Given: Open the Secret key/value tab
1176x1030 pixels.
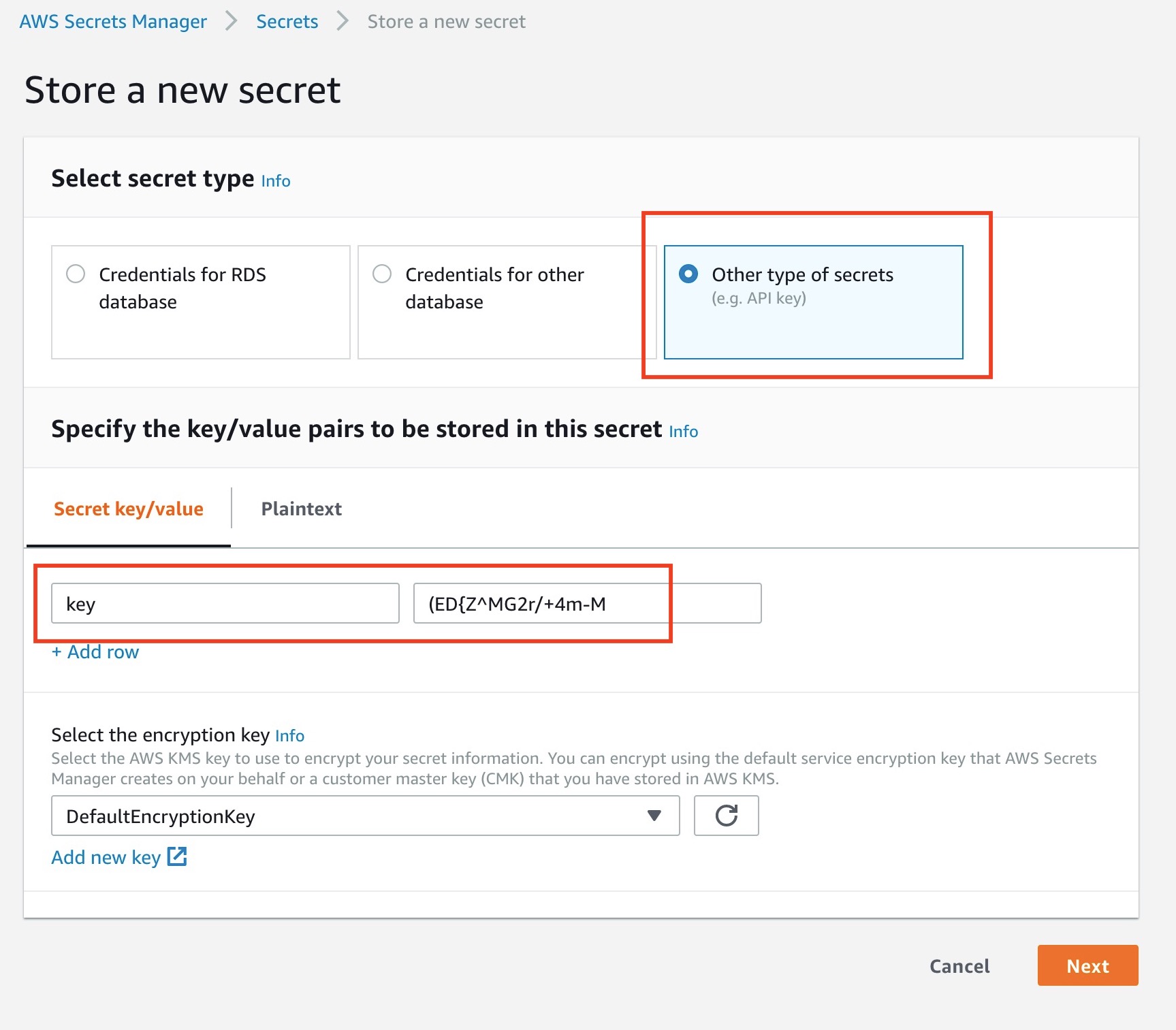Looking at the screenshot, I should pos(128,509).
